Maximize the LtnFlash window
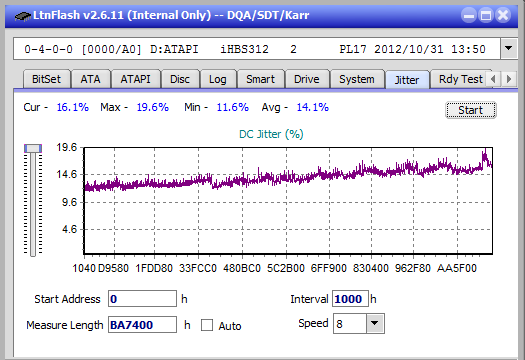The height and width of the screenshot is (360, 525). [x=486, y=15]
